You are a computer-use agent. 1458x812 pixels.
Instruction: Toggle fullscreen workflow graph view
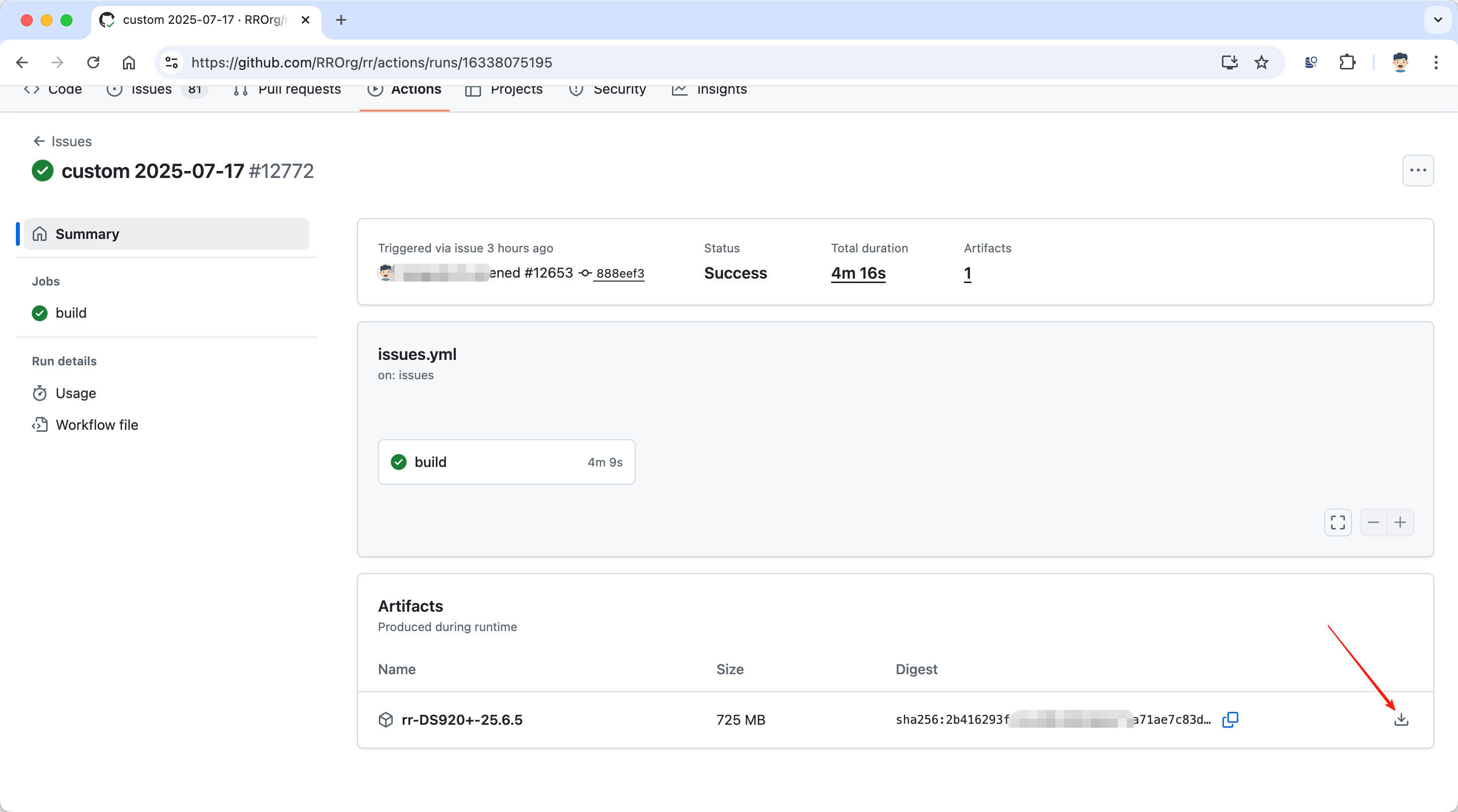point(1337,522)
